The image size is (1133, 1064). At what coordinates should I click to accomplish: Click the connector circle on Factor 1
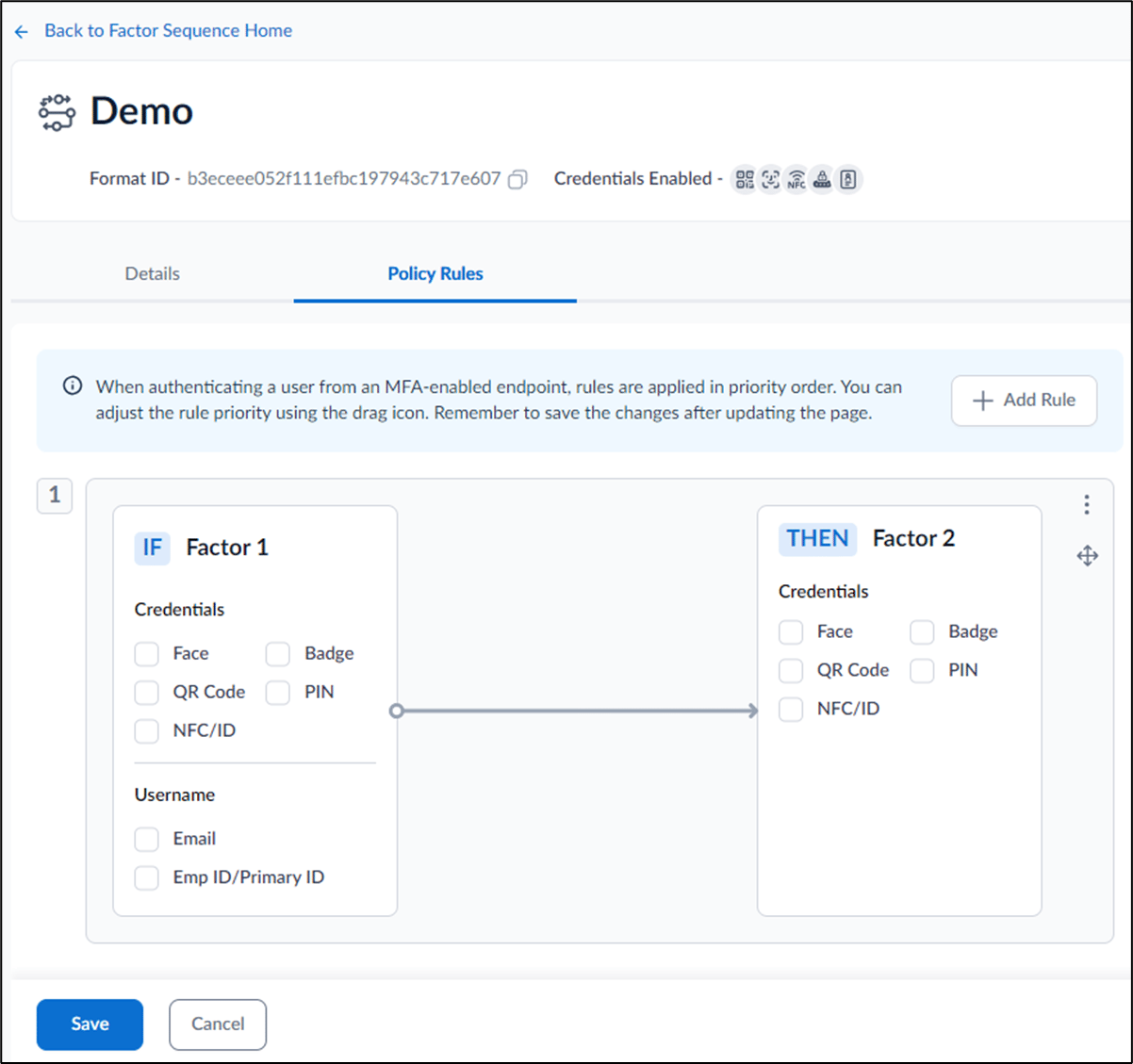pyautogui.click(x=397, y=711)
